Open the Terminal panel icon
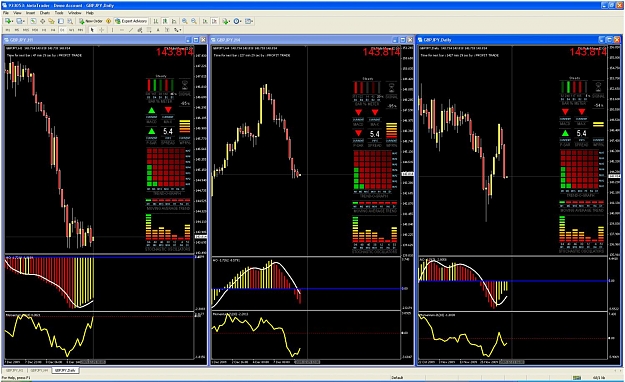Image resolution: width=625 pixels, height=382 pixels. [61, 21]
